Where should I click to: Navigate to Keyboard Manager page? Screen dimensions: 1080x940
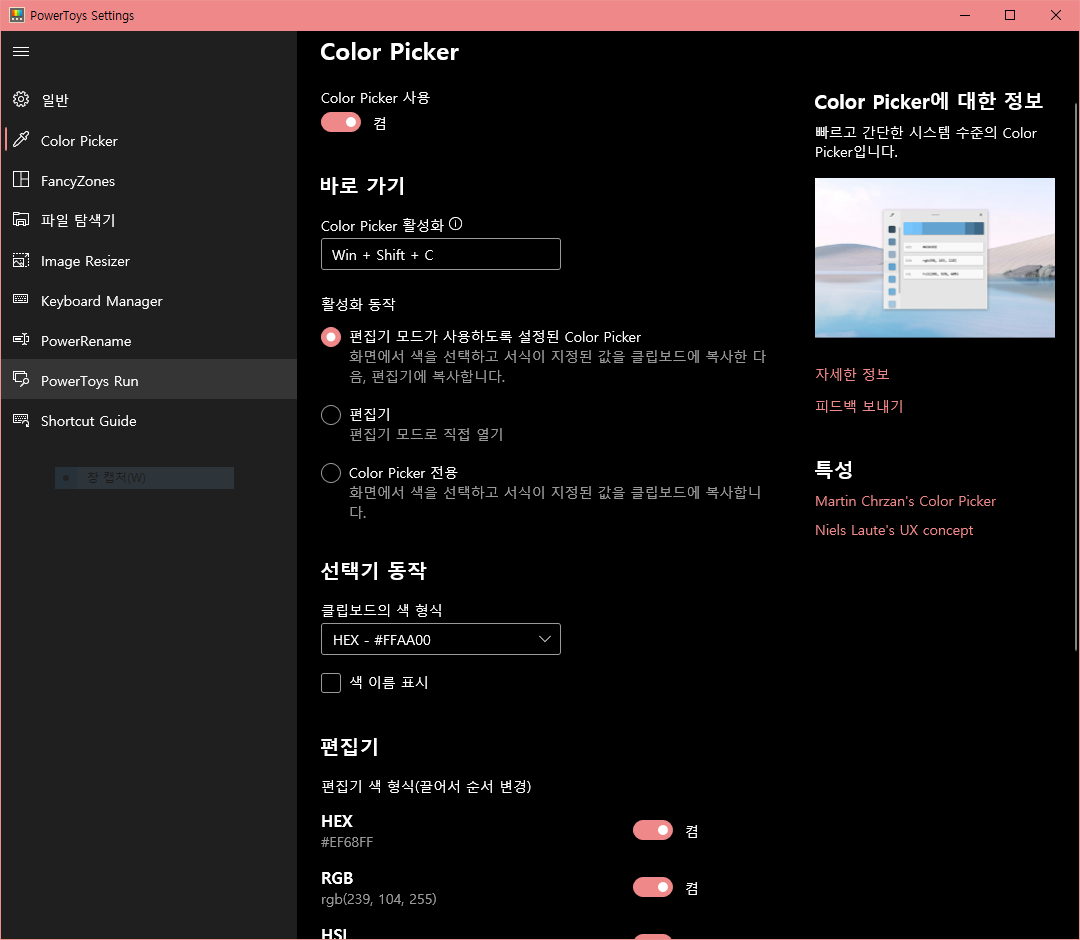149,301
